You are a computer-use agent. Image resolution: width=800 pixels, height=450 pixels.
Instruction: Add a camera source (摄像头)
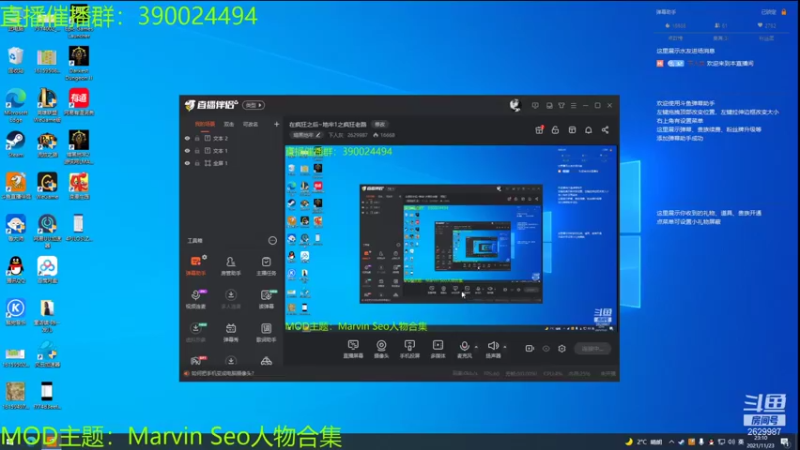click(381, 349)
